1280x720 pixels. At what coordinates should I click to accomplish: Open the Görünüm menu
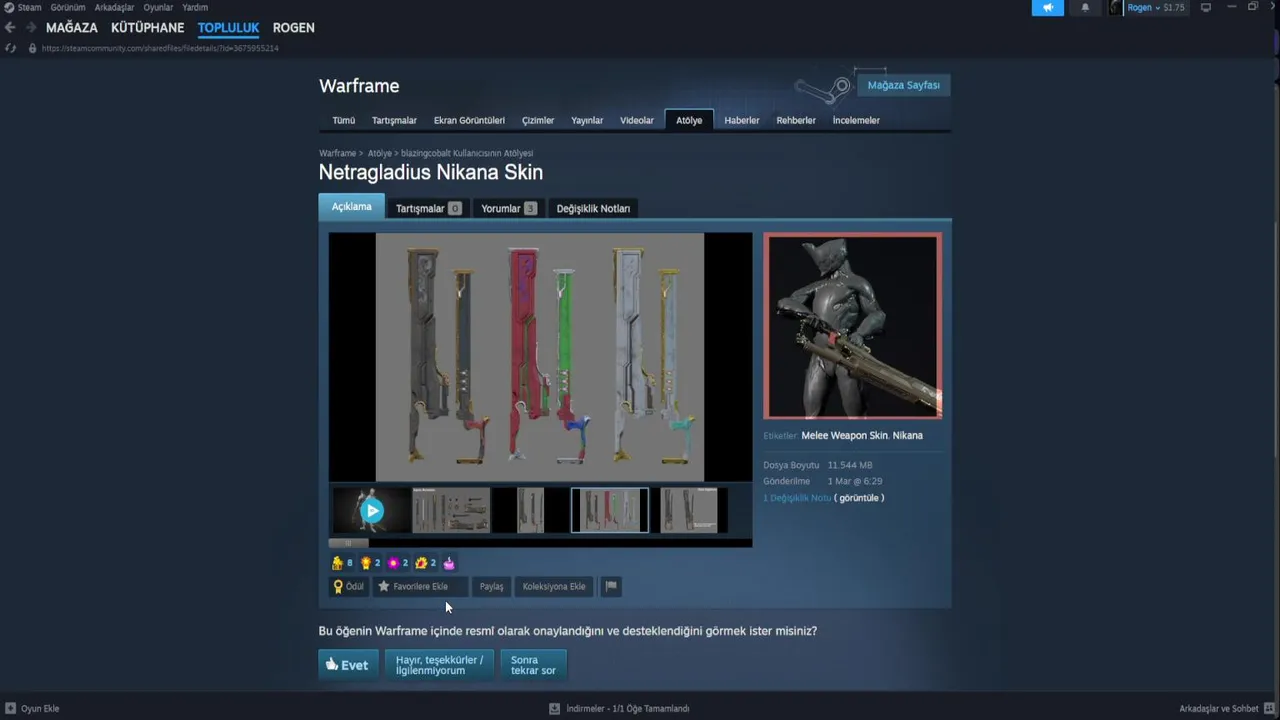point(68,7)
